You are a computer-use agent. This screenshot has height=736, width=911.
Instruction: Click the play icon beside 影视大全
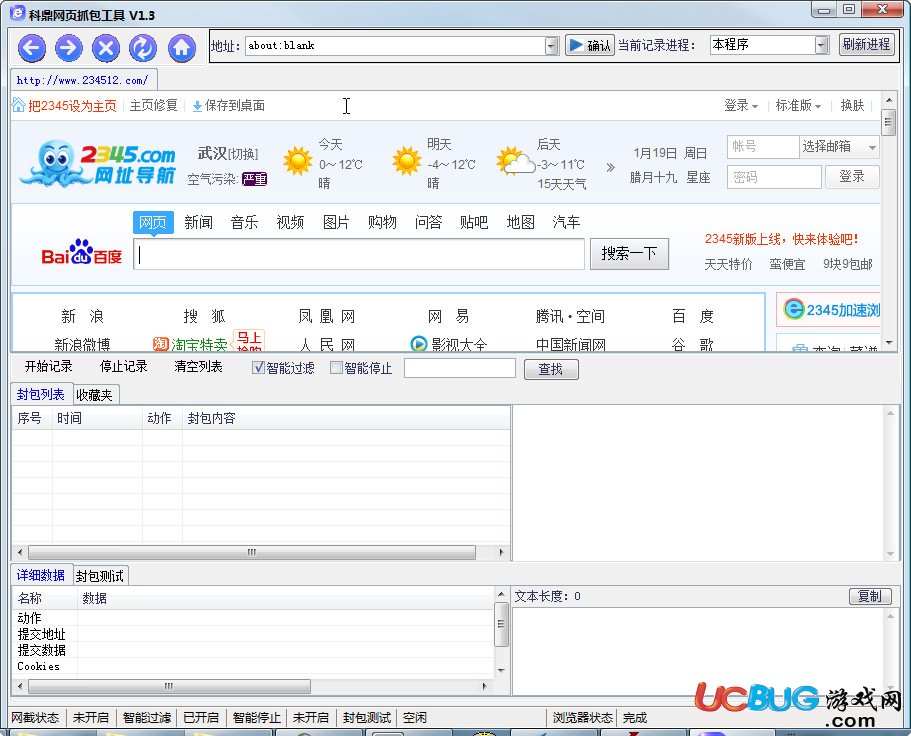click(418, 344)
